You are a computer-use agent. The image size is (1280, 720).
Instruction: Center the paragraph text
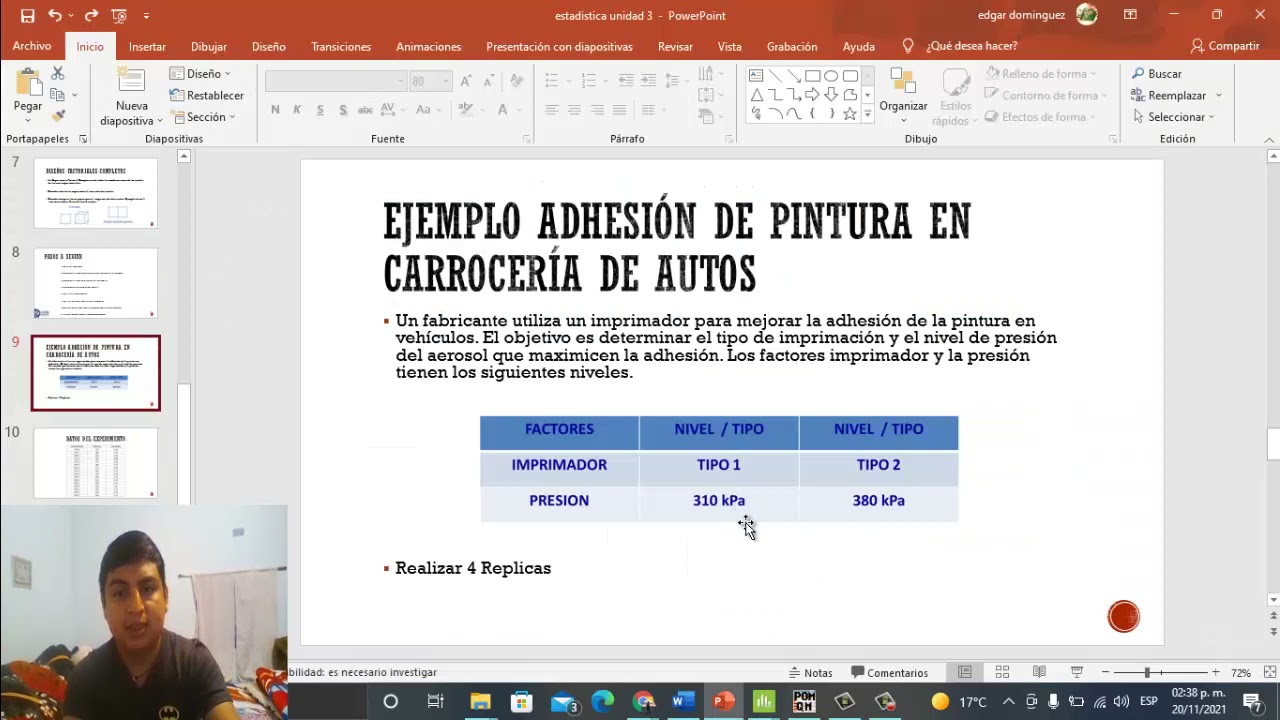(574, 110)
